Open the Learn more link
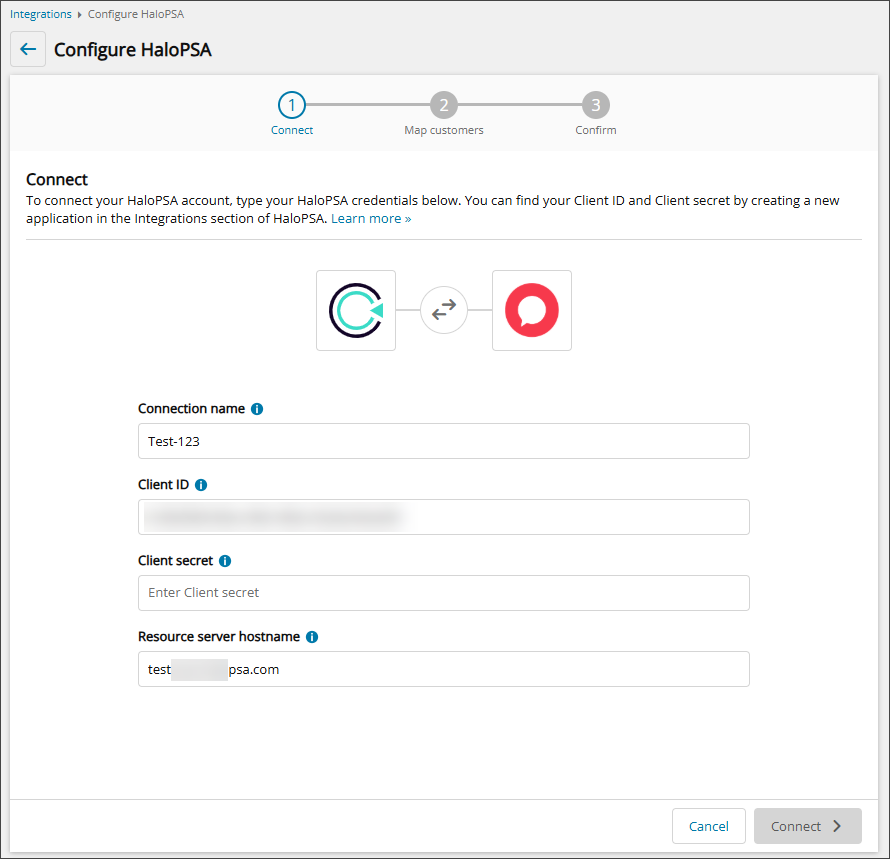This screenshot has width=890, height=859. click(x=371, y=218)
